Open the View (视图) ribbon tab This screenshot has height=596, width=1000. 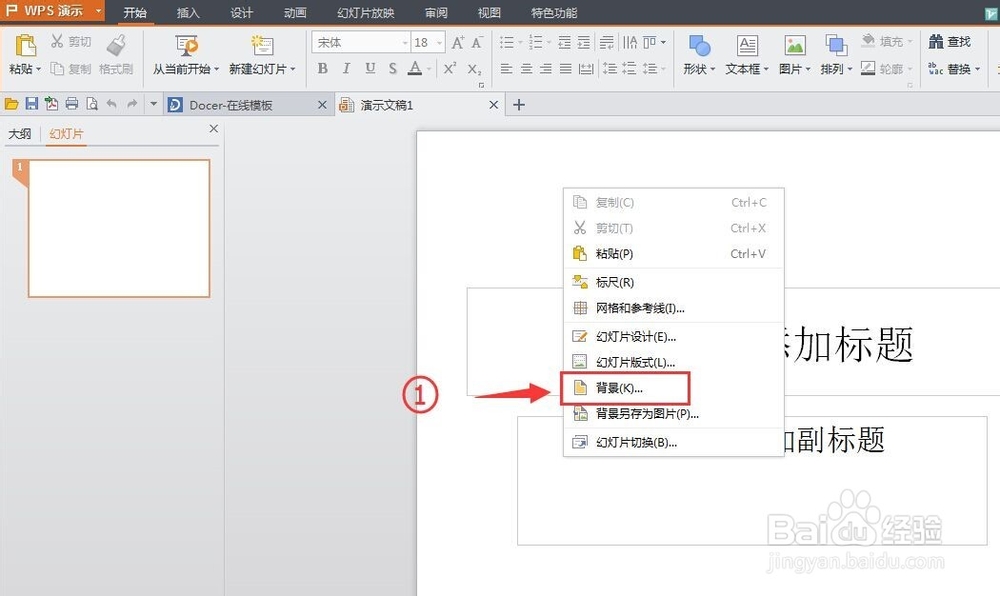(x=489, y=13)
